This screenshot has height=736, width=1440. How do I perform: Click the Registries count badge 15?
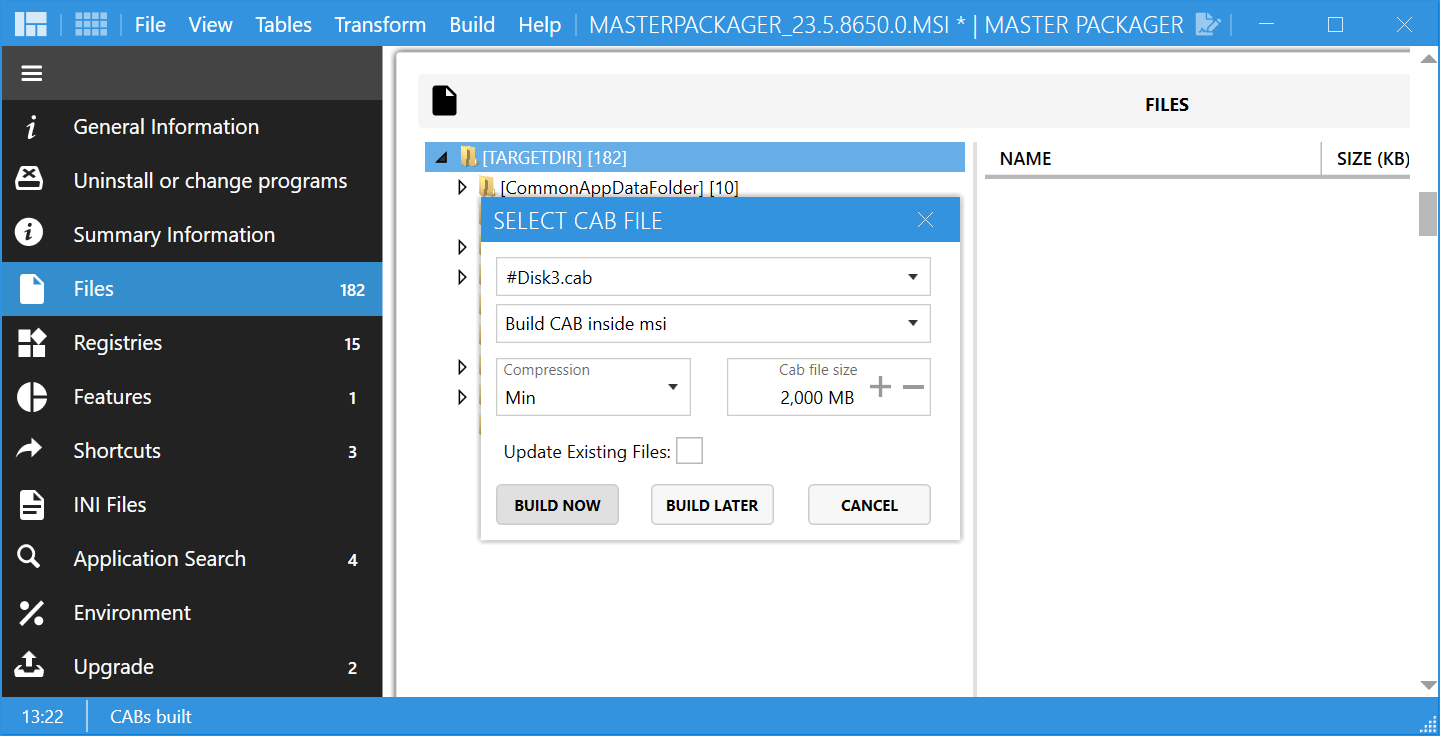click(352, 344)
